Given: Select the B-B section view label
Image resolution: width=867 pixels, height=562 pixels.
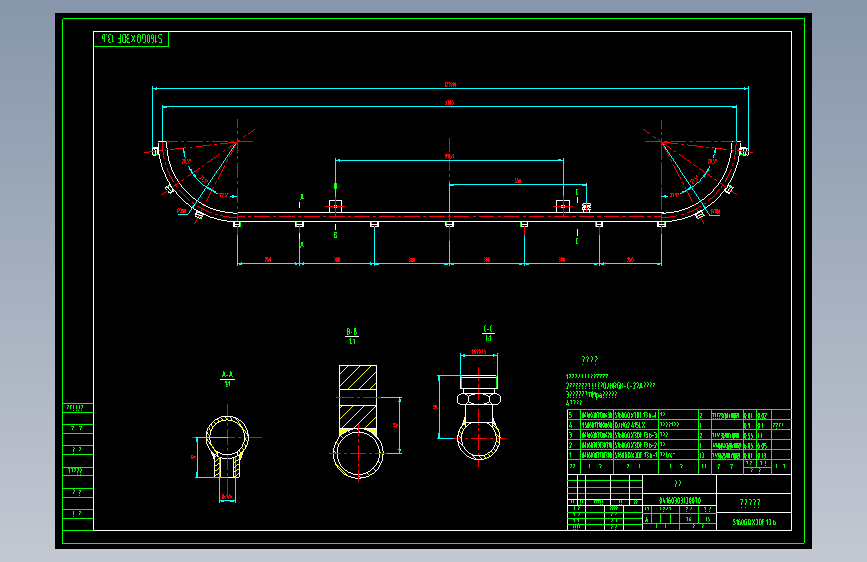Looking at the screenshot, I should pos(352,336).
